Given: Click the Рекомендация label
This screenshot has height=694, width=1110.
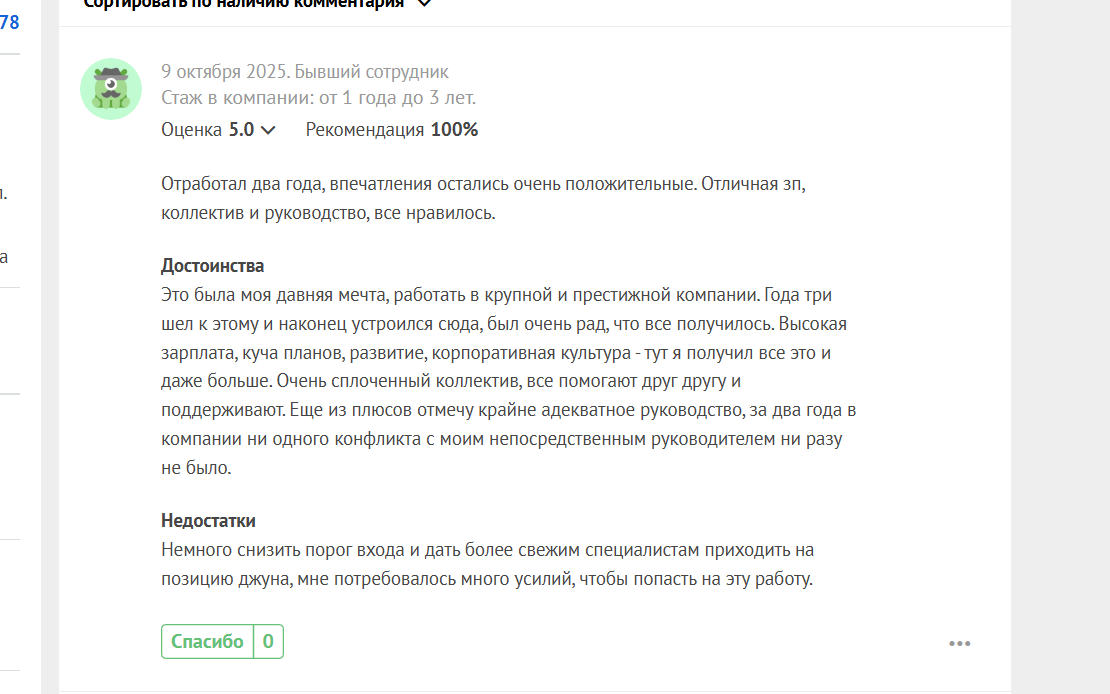Looking at the screenshot, I should pos(365,130).
